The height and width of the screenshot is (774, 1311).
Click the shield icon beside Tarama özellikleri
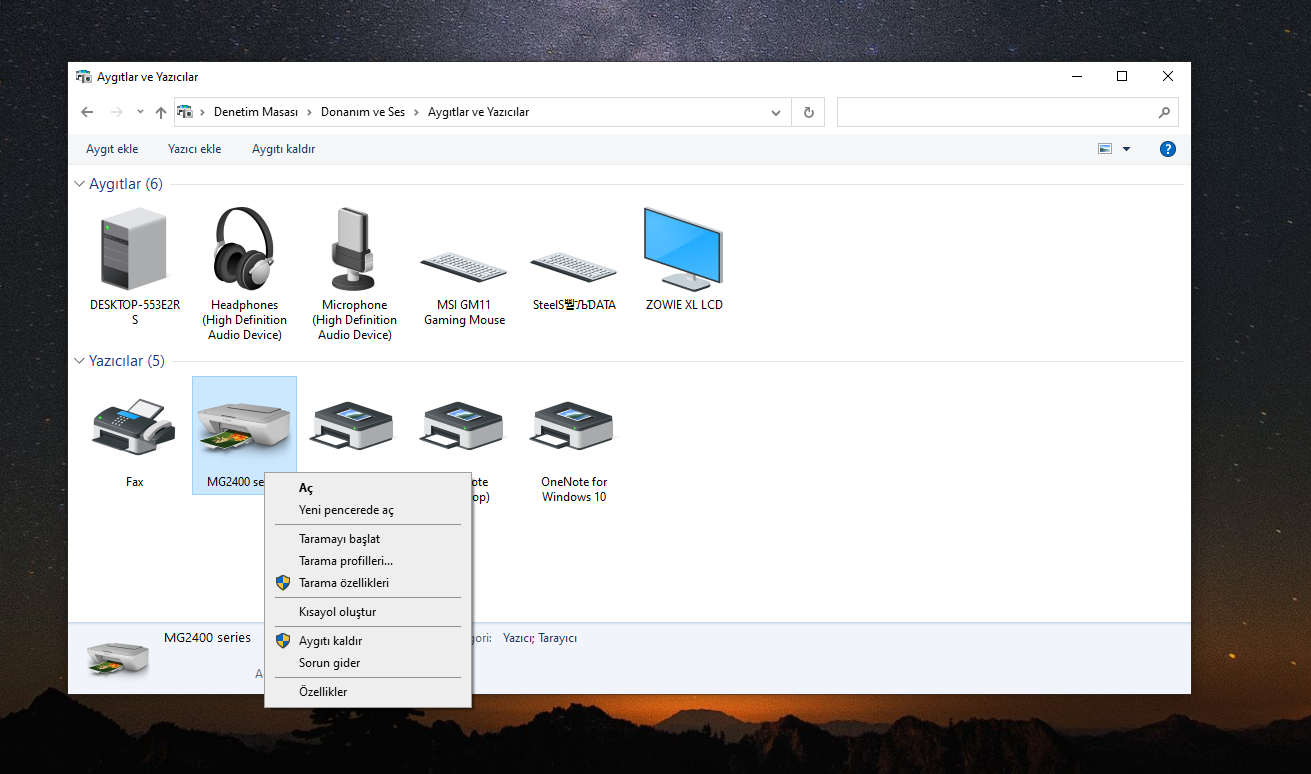(283, 582)
